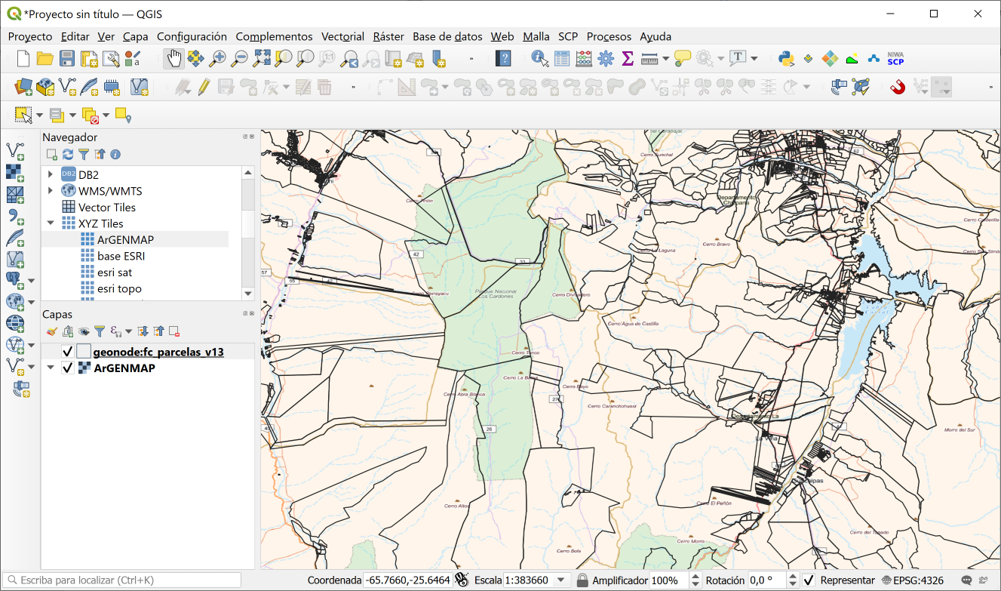Open the Escala scale dropdown

click(561, 580)
